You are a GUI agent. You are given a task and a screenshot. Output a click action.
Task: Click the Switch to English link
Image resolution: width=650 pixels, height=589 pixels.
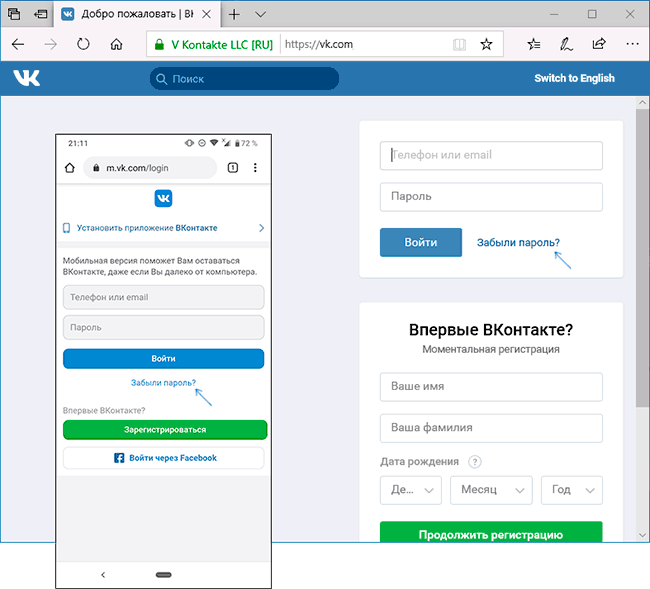pos(574,78)
